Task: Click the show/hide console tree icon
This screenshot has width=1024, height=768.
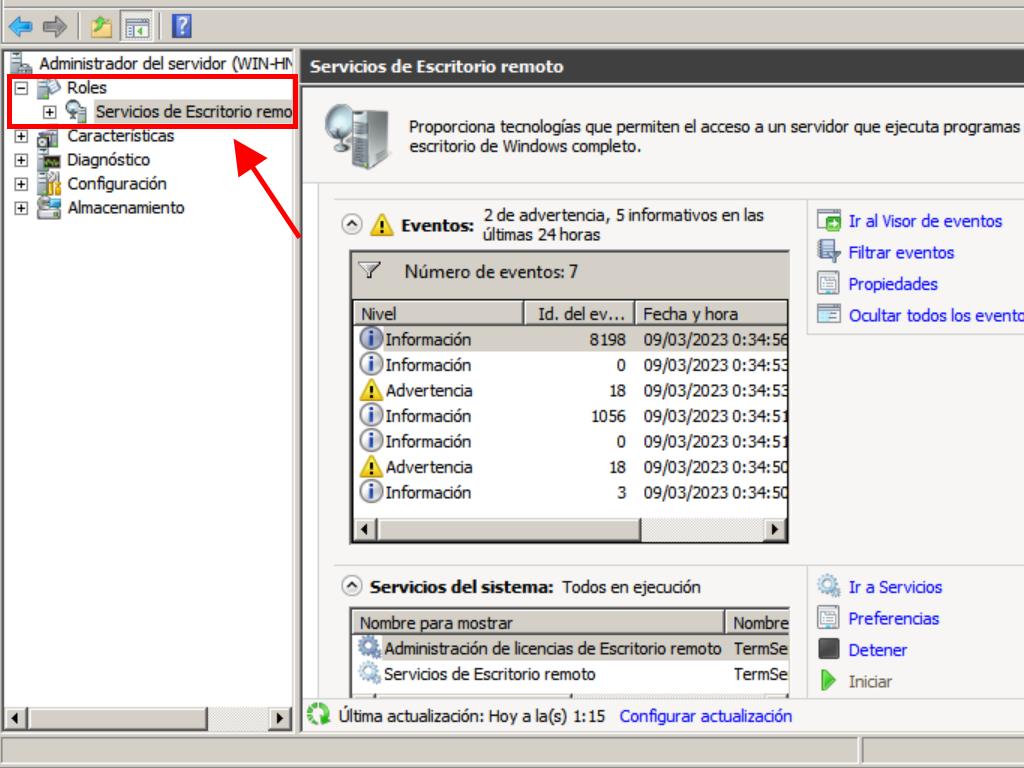Action: [136, 25]
